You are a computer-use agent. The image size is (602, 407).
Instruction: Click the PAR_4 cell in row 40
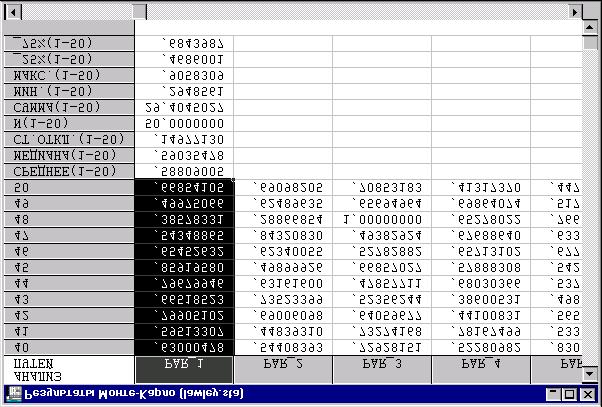pos(481,347)
